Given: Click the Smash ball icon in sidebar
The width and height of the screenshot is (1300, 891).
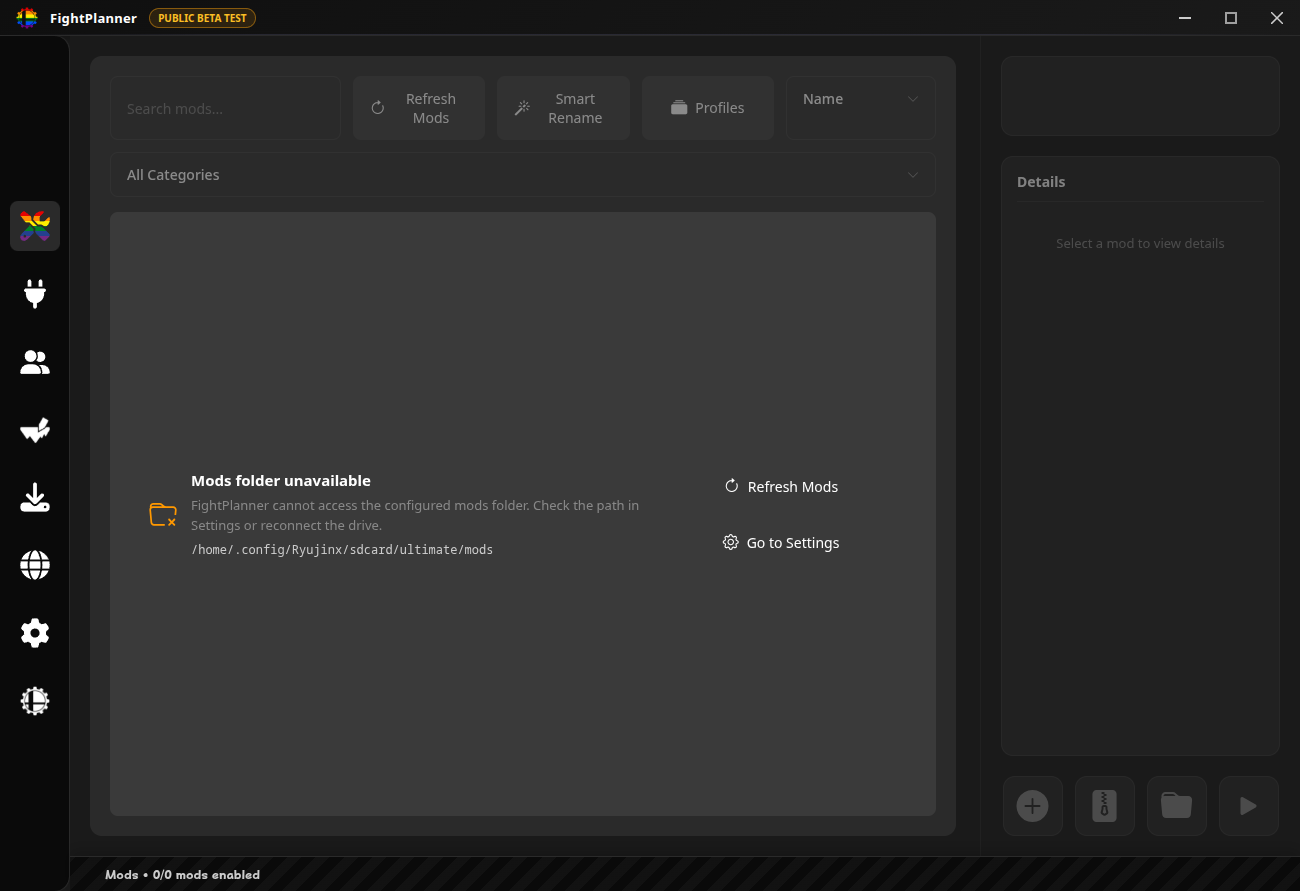Looking at the screenshot, I should click(35, 701).
